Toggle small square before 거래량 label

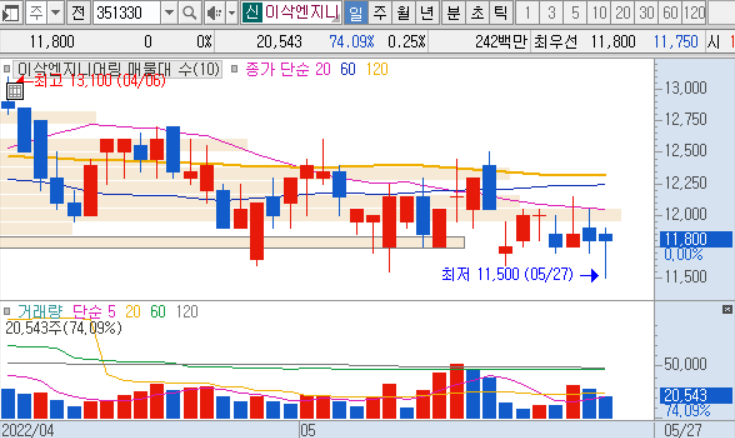[x=7, y=311]
